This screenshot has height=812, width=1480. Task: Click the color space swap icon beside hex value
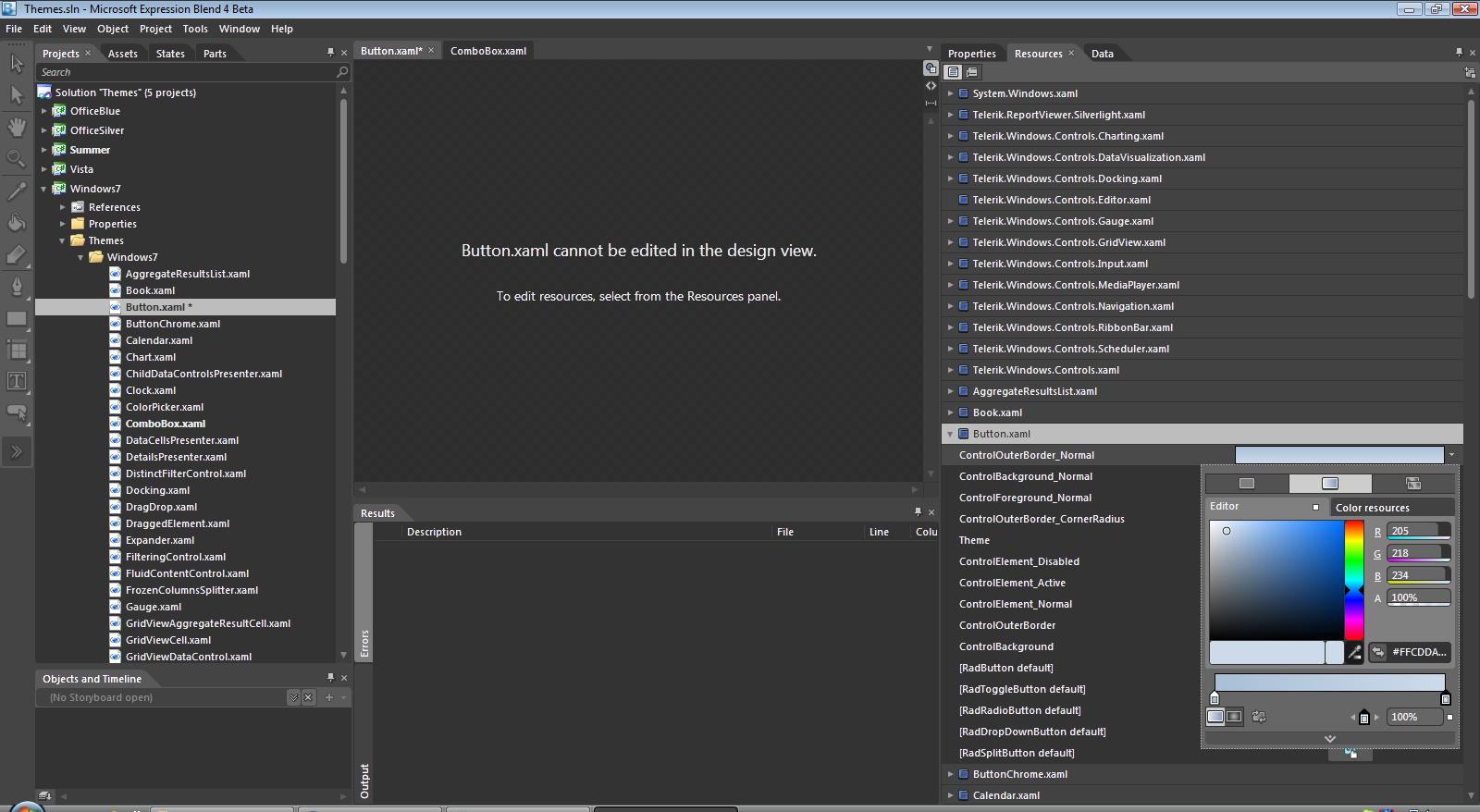click(1377, 652)
